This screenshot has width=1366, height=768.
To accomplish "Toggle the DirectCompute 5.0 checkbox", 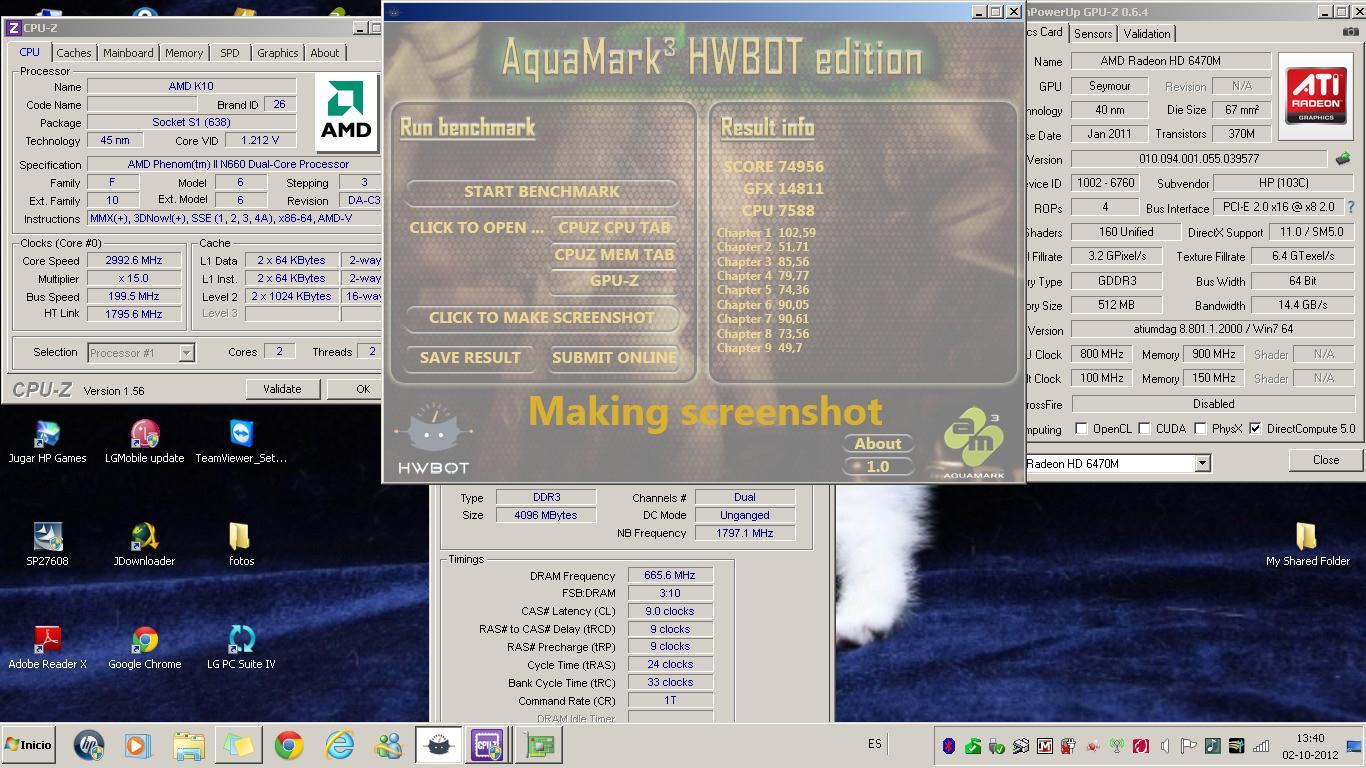I will click(x=1255, y=429).
